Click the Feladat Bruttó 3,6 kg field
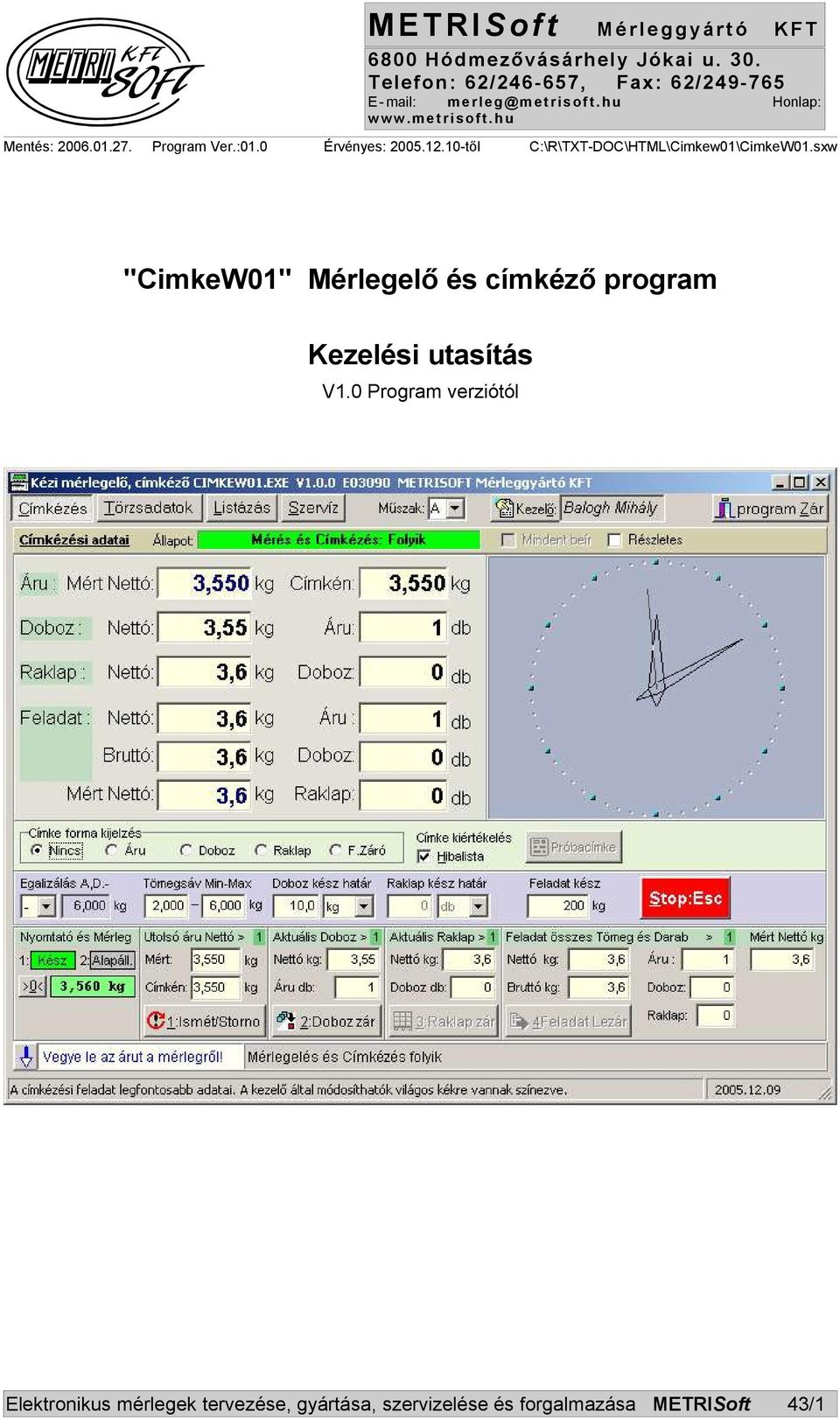This screenshot has height=1420, width=840. [204, 756]
